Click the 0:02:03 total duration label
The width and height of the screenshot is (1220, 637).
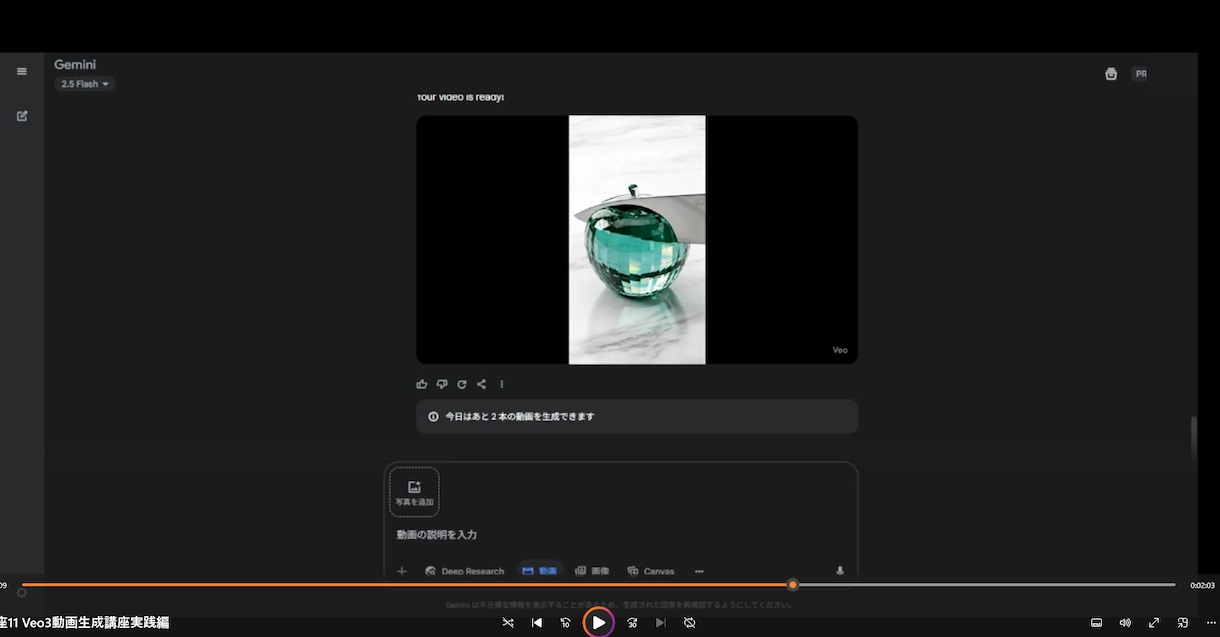[1202, 585]
